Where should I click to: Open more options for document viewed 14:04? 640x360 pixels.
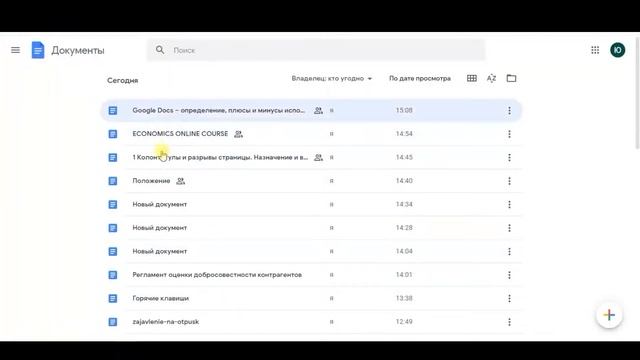tap(509, 251)
